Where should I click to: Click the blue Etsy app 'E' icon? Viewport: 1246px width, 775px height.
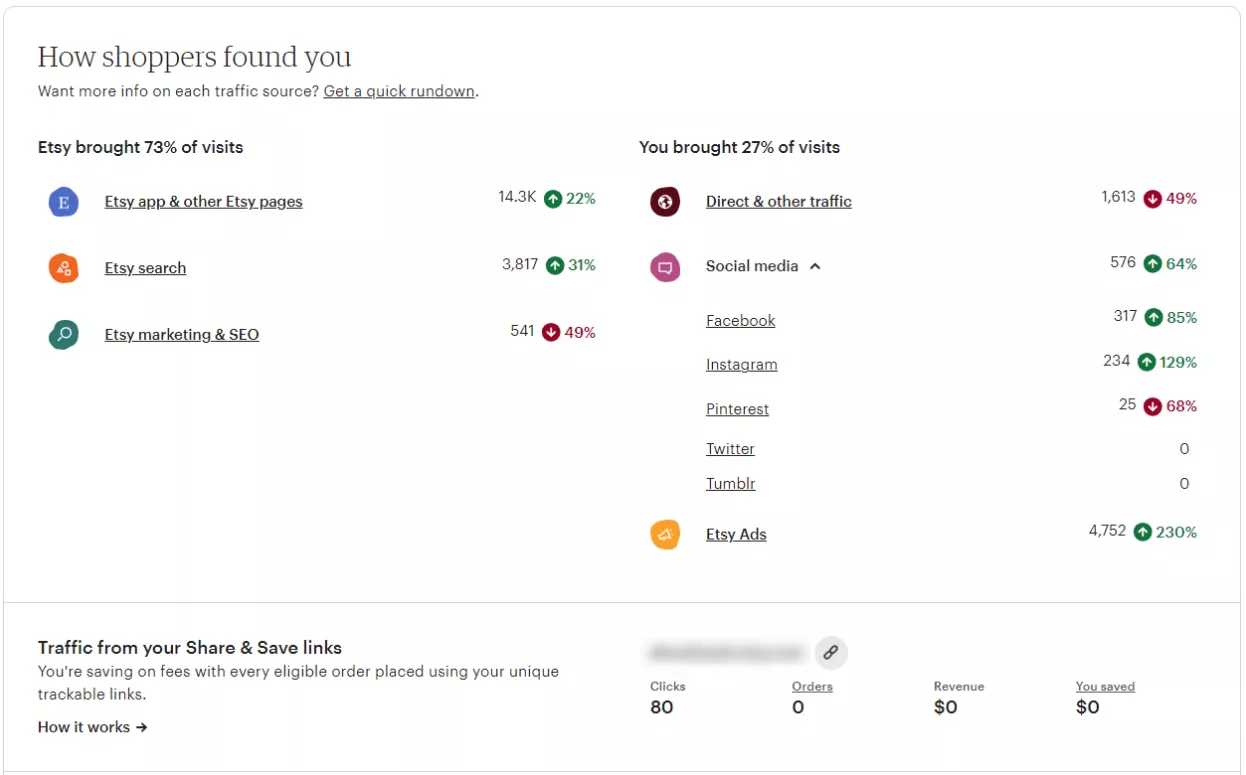64,202
